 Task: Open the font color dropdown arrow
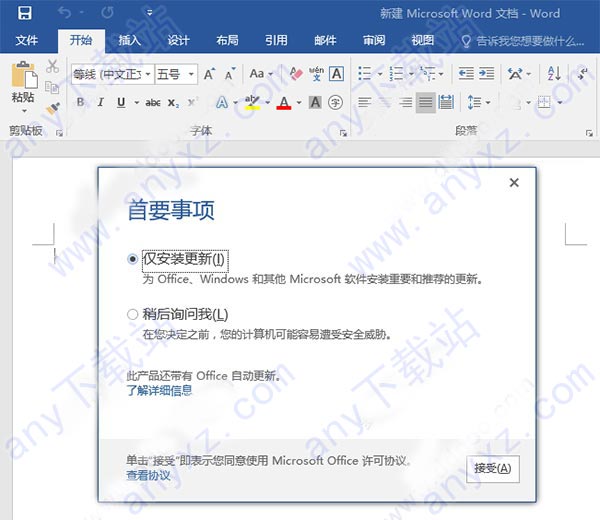coord(299,103)
